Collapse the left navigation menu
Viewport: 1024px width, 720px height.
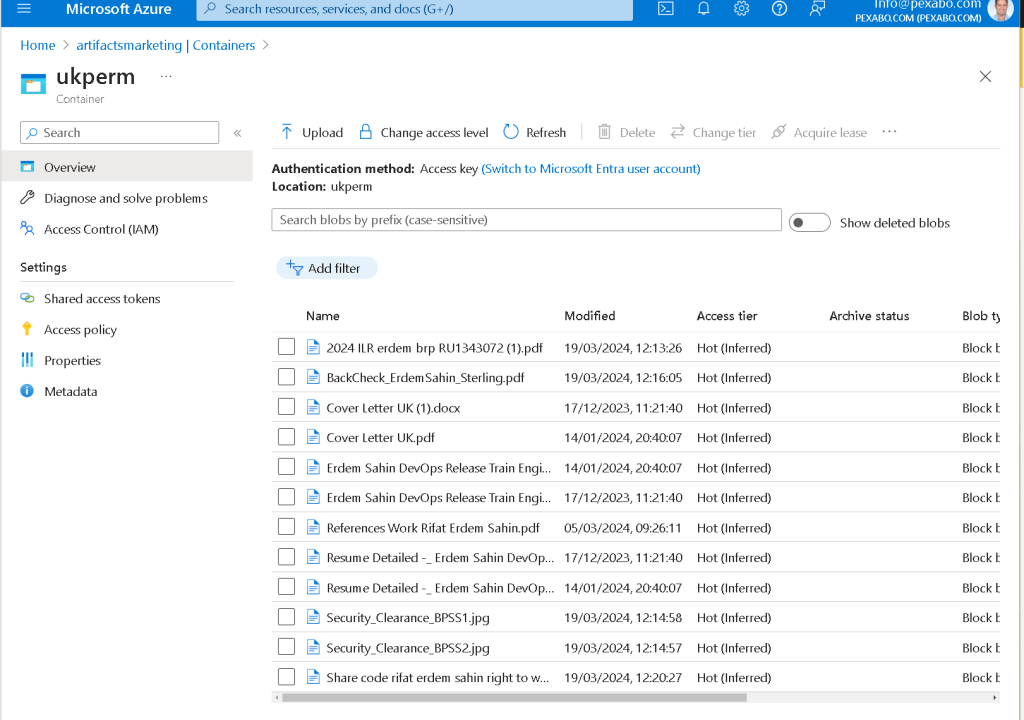tap(238, 133)
